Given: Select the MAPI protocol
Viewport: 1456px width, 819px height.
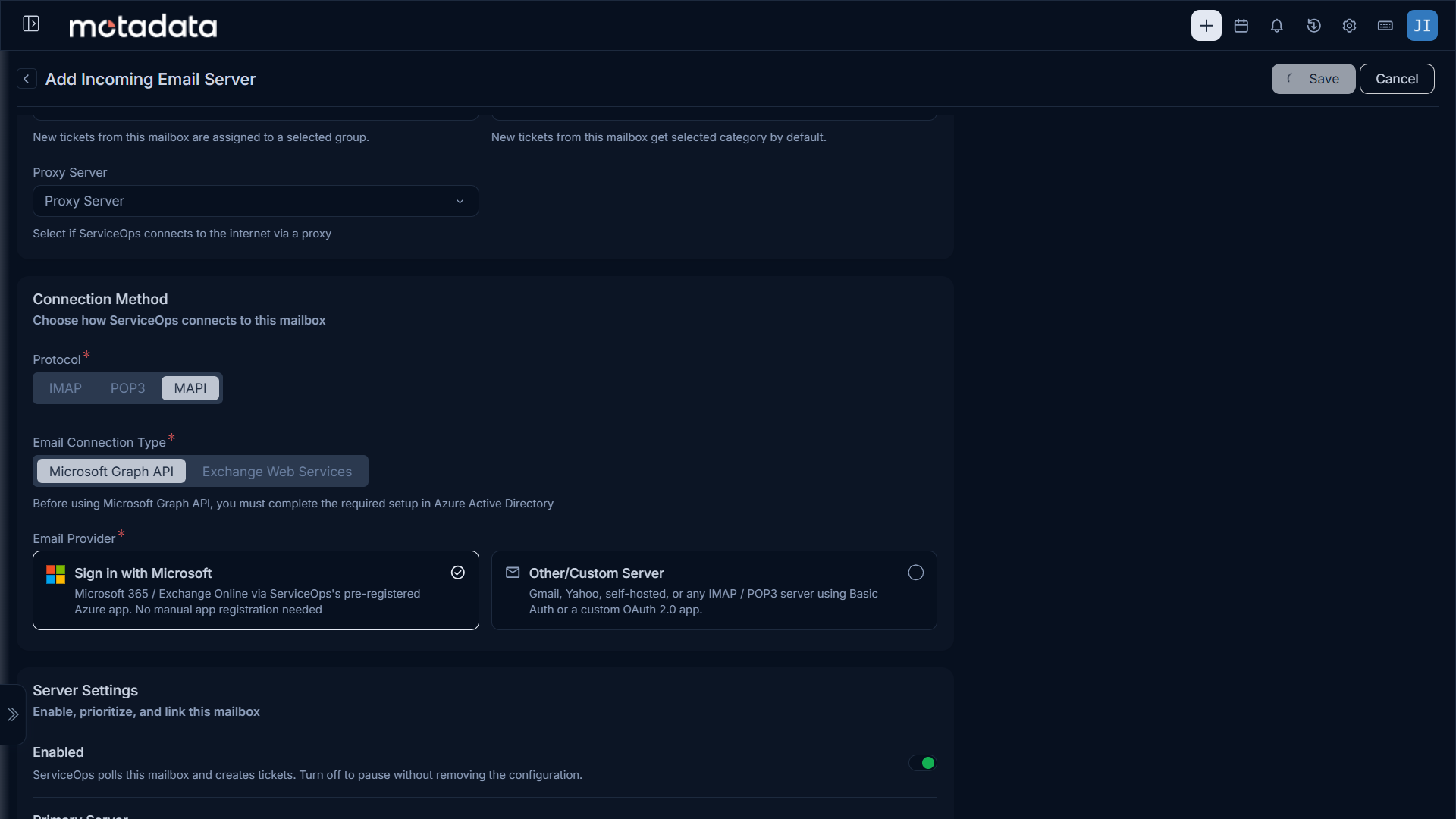Looking at the screenshot, I should pos(190,388).
